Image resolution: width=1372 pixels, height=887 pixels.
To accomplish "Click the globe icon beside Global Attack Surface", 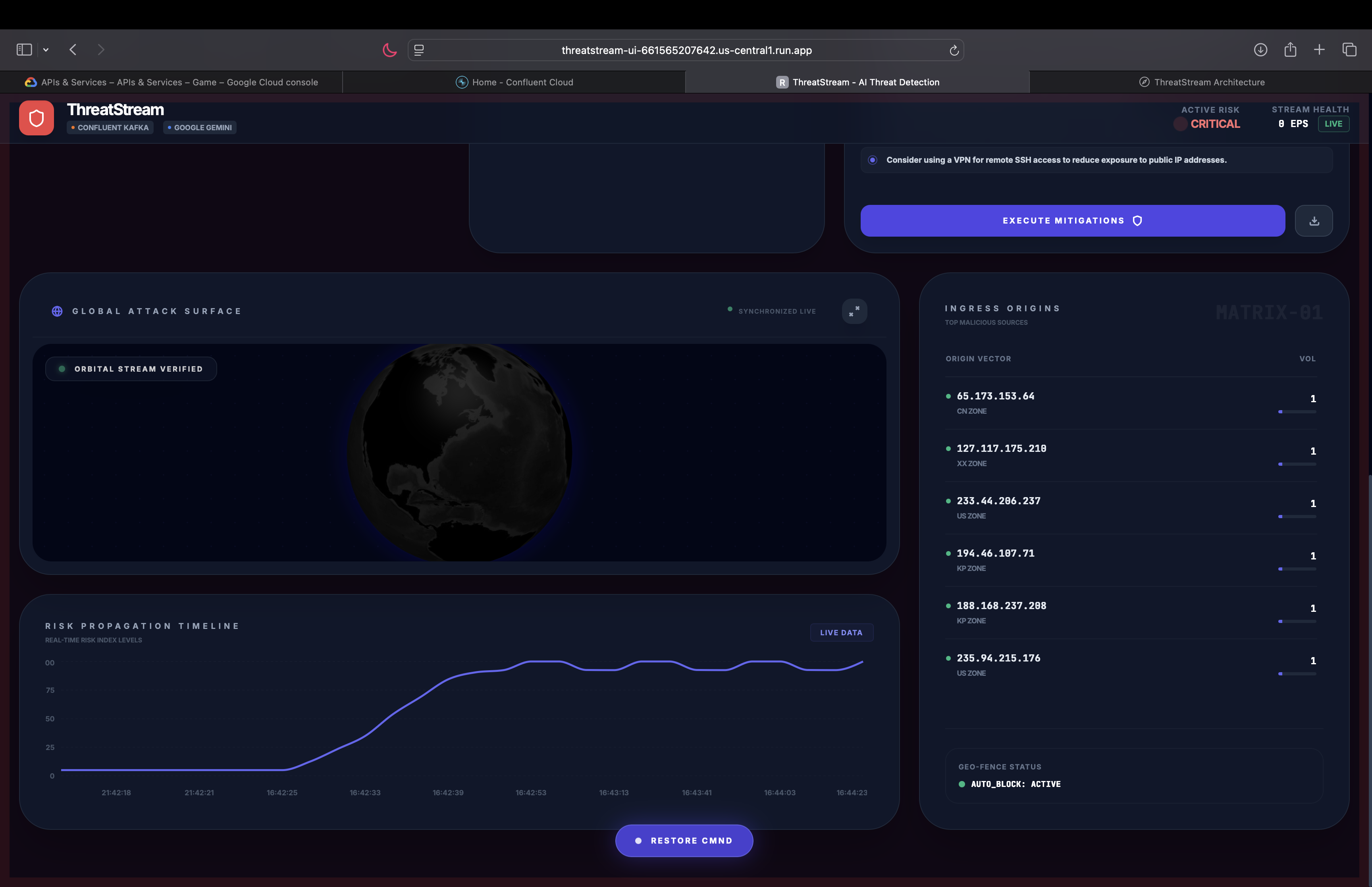I will click(57, 311).
